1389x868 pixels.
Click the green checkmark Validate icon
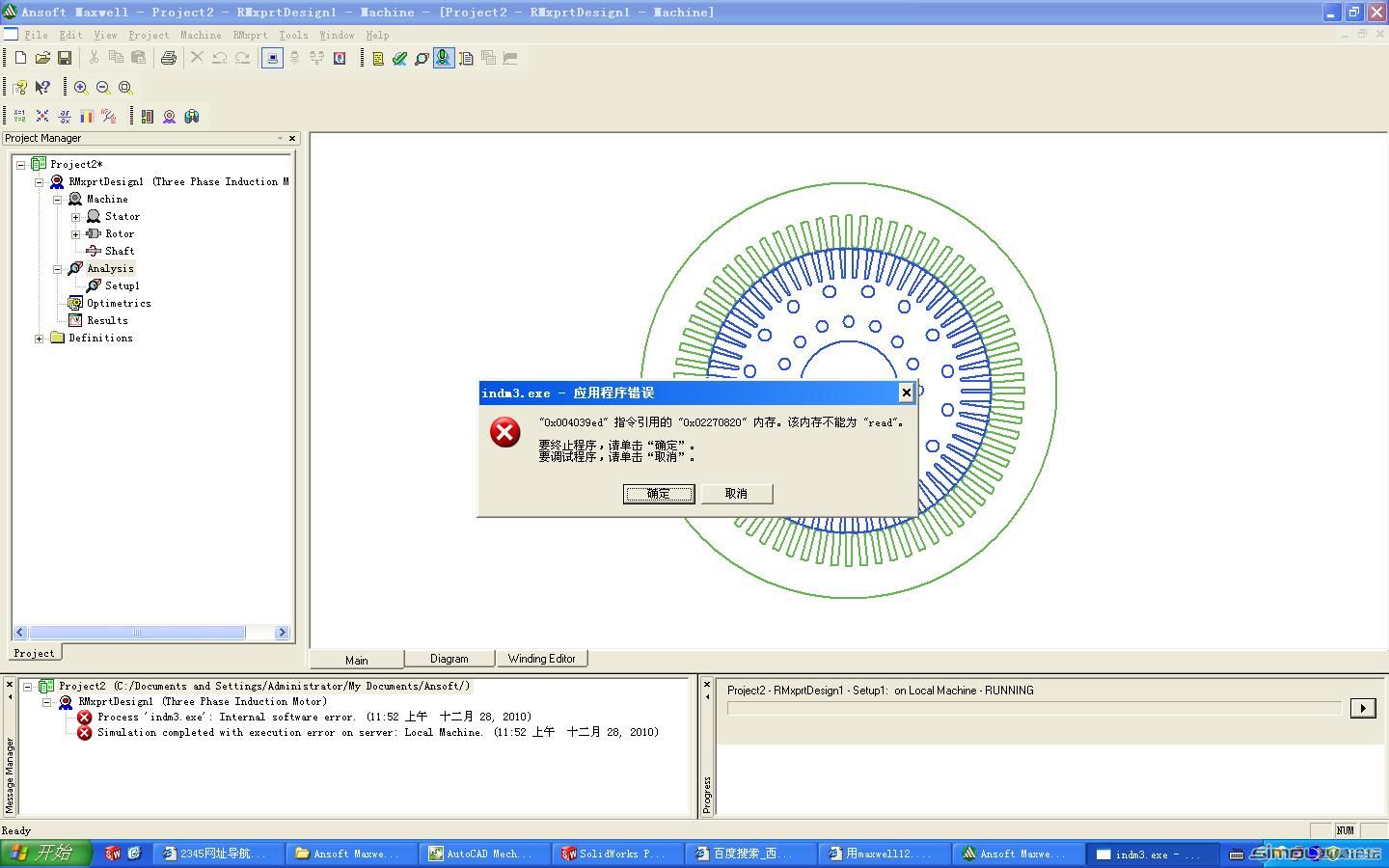[399, 58]
